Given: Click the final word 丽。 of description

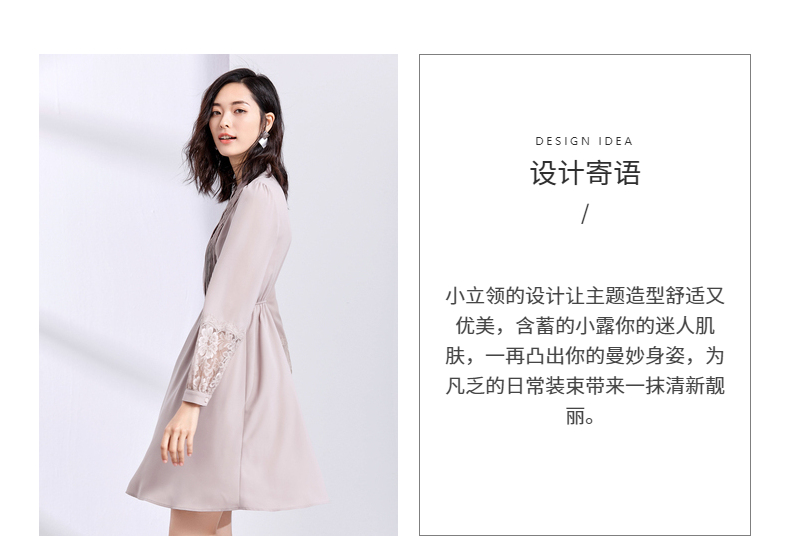Looking at the screenshot, I should 580,417.
